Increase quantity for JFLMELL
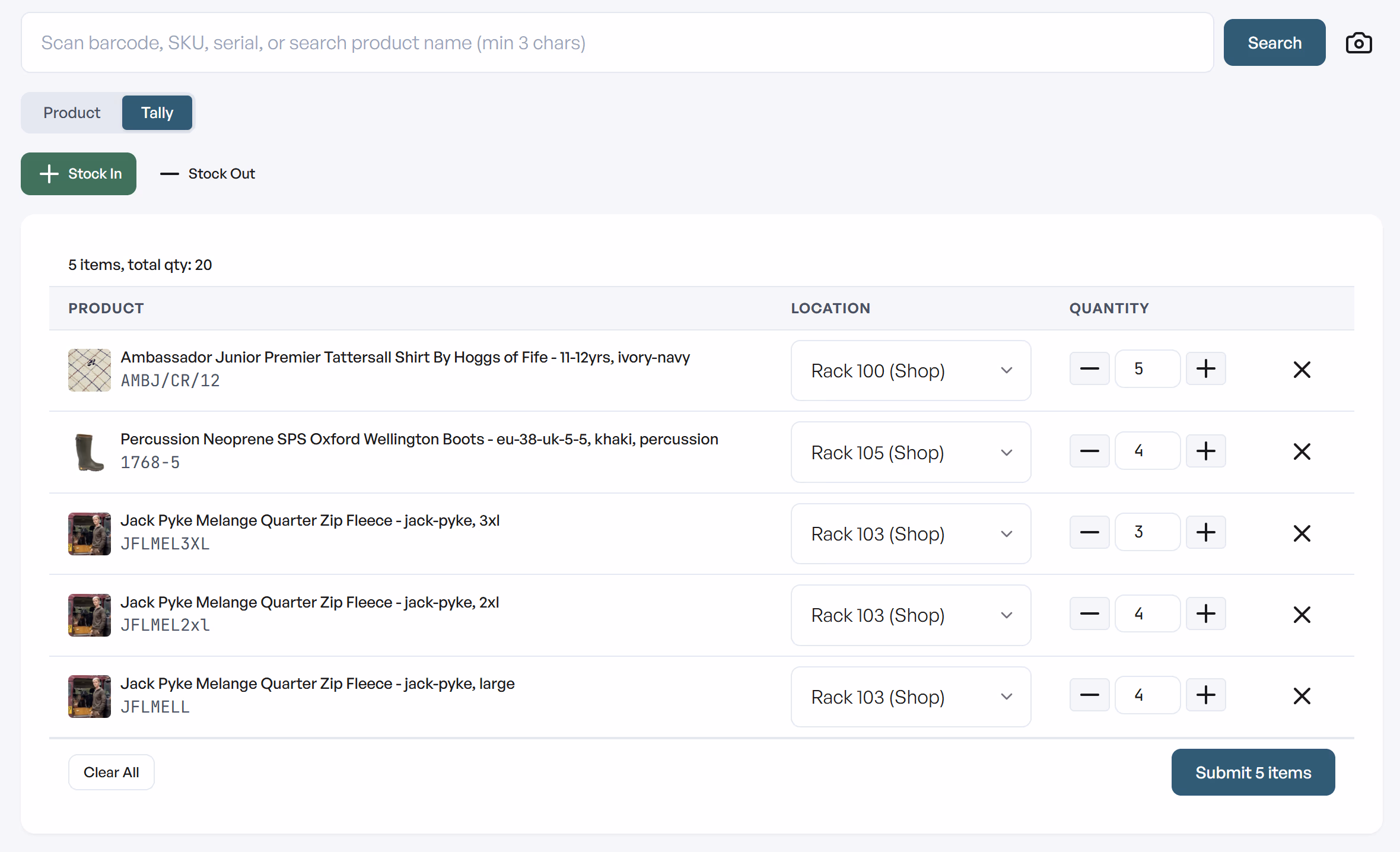1400x852 pixels. [1205, 695]
